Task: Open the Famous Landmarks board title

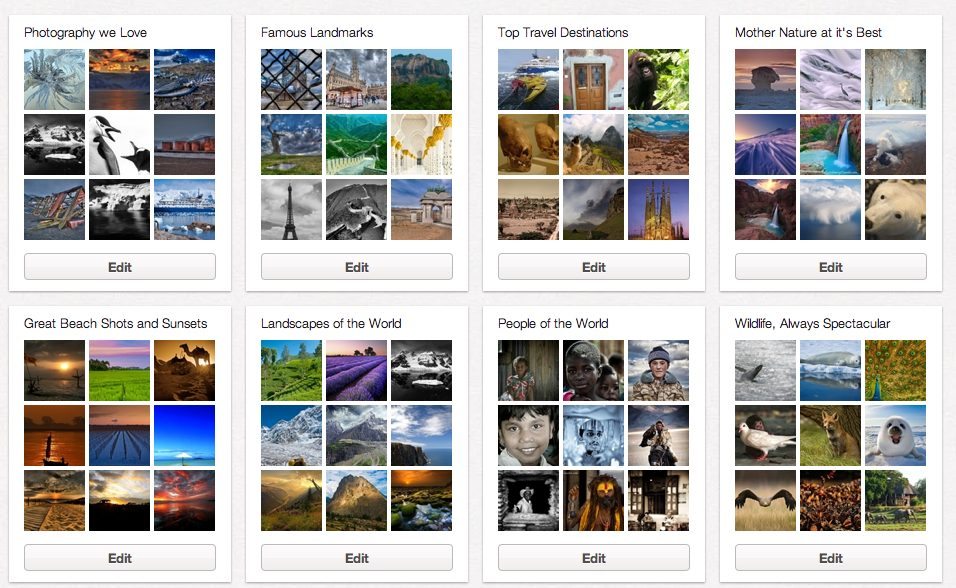Action: tap(317, 32)
